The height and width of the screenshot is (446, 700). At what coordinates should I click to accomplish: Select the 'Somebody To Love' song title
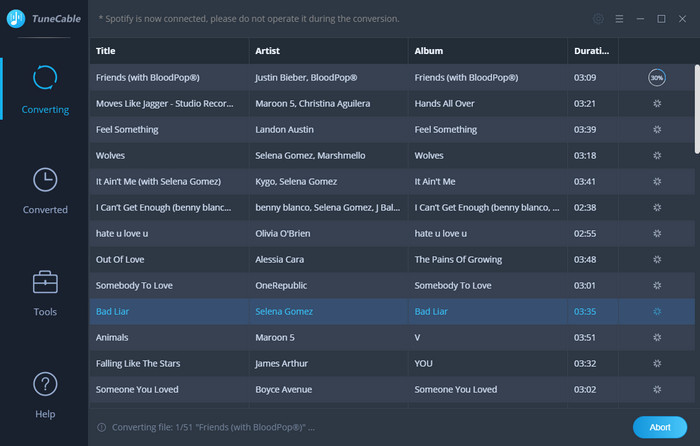[134, 285]
